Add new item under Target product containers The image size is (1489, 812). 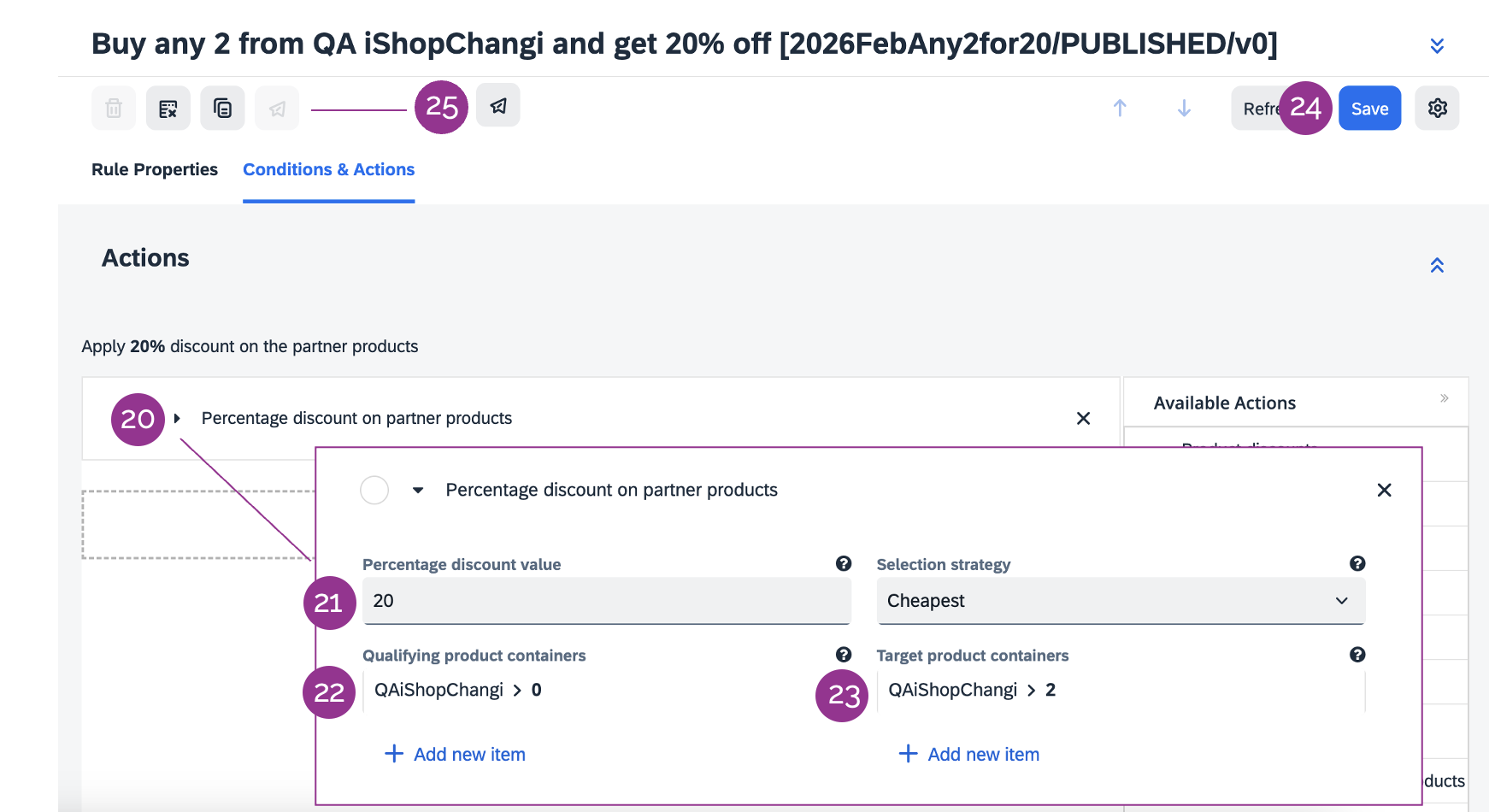(969, 754)
